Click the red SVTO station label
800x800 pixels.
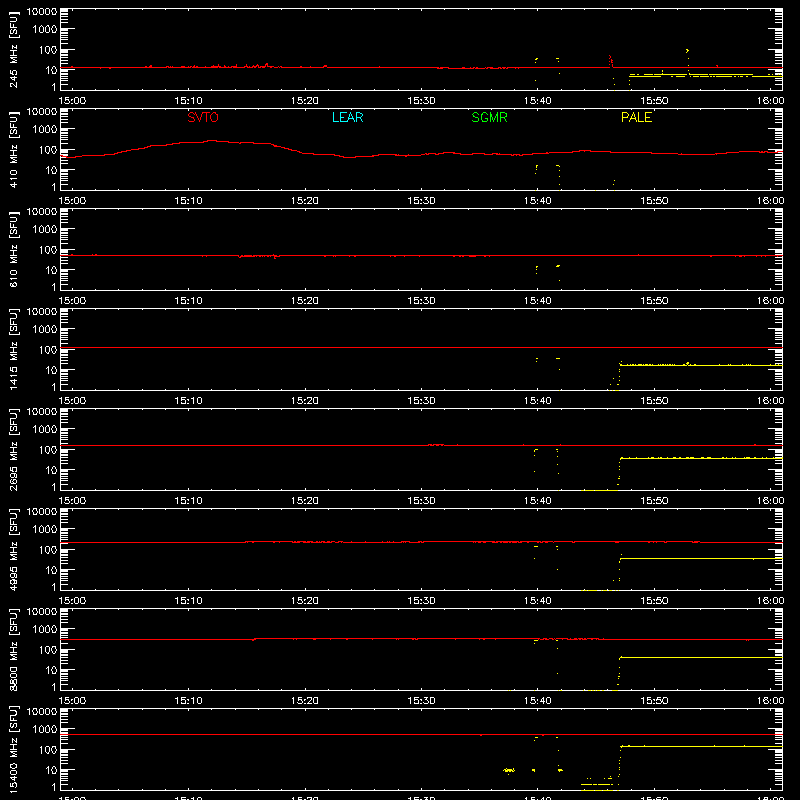[203, 117]
